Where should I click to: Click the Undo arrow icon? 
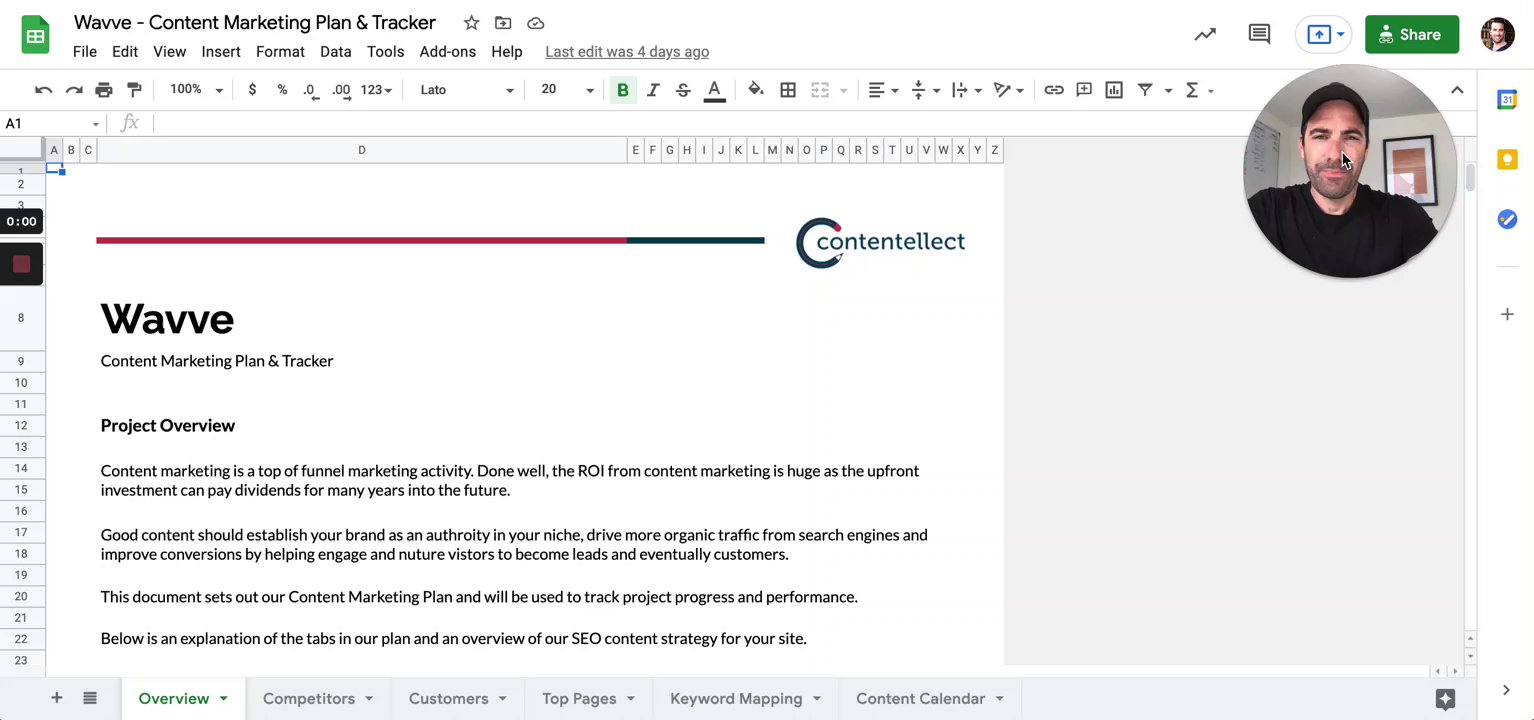(43, 90)
